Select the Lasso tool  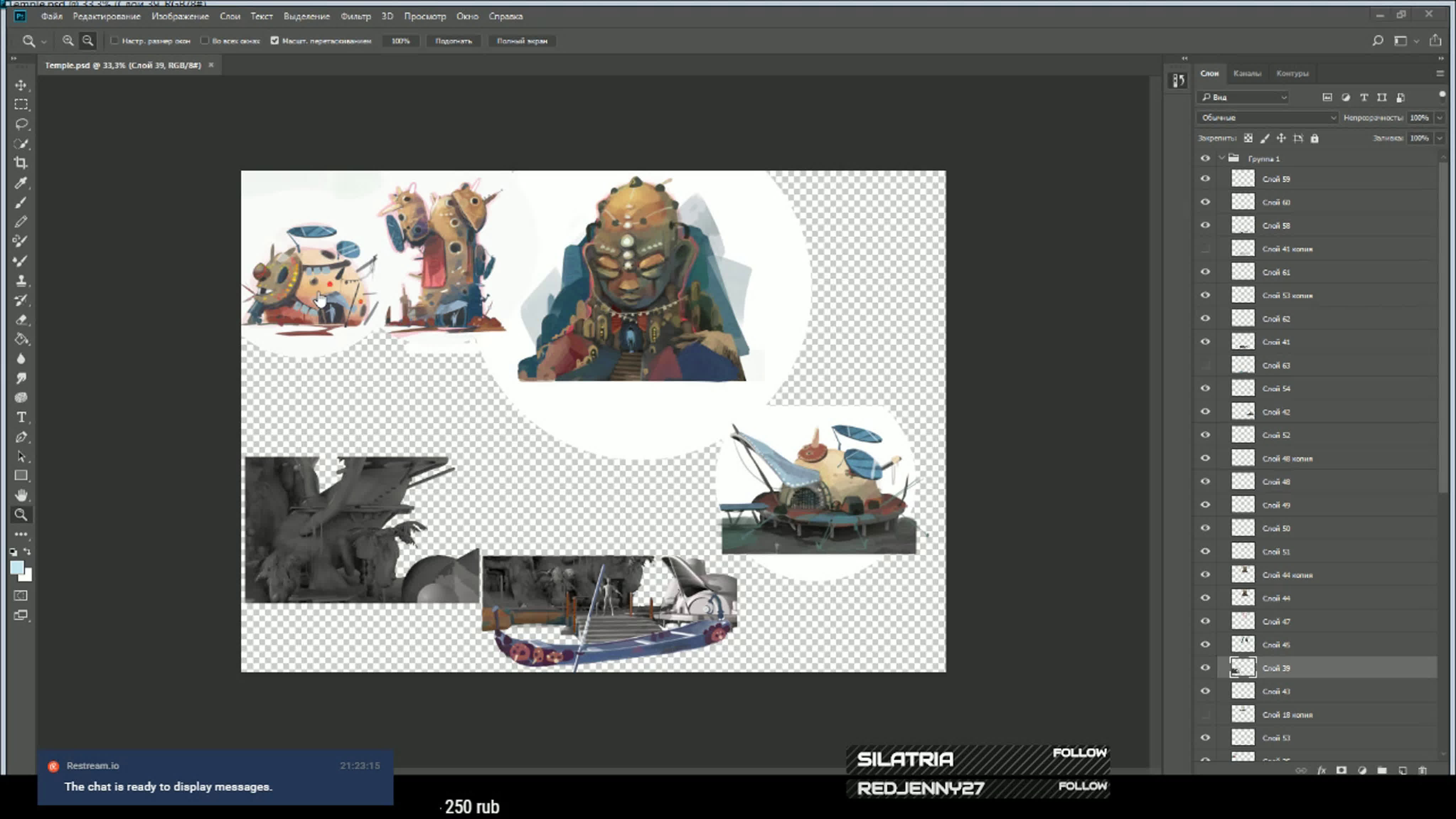[21, 124]
